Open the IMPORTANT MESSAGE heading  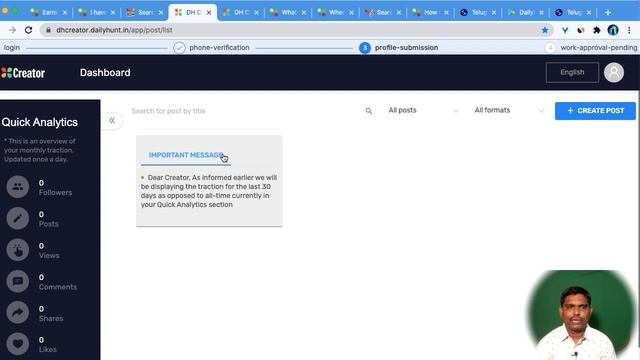click(x=186, y=155)
